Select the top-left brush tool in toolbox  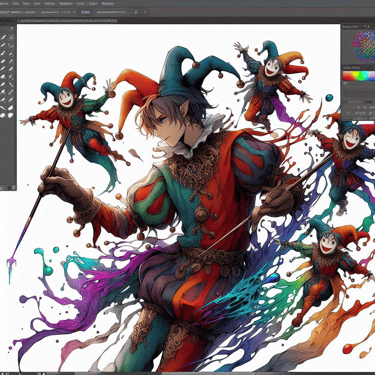pos(3,37)
